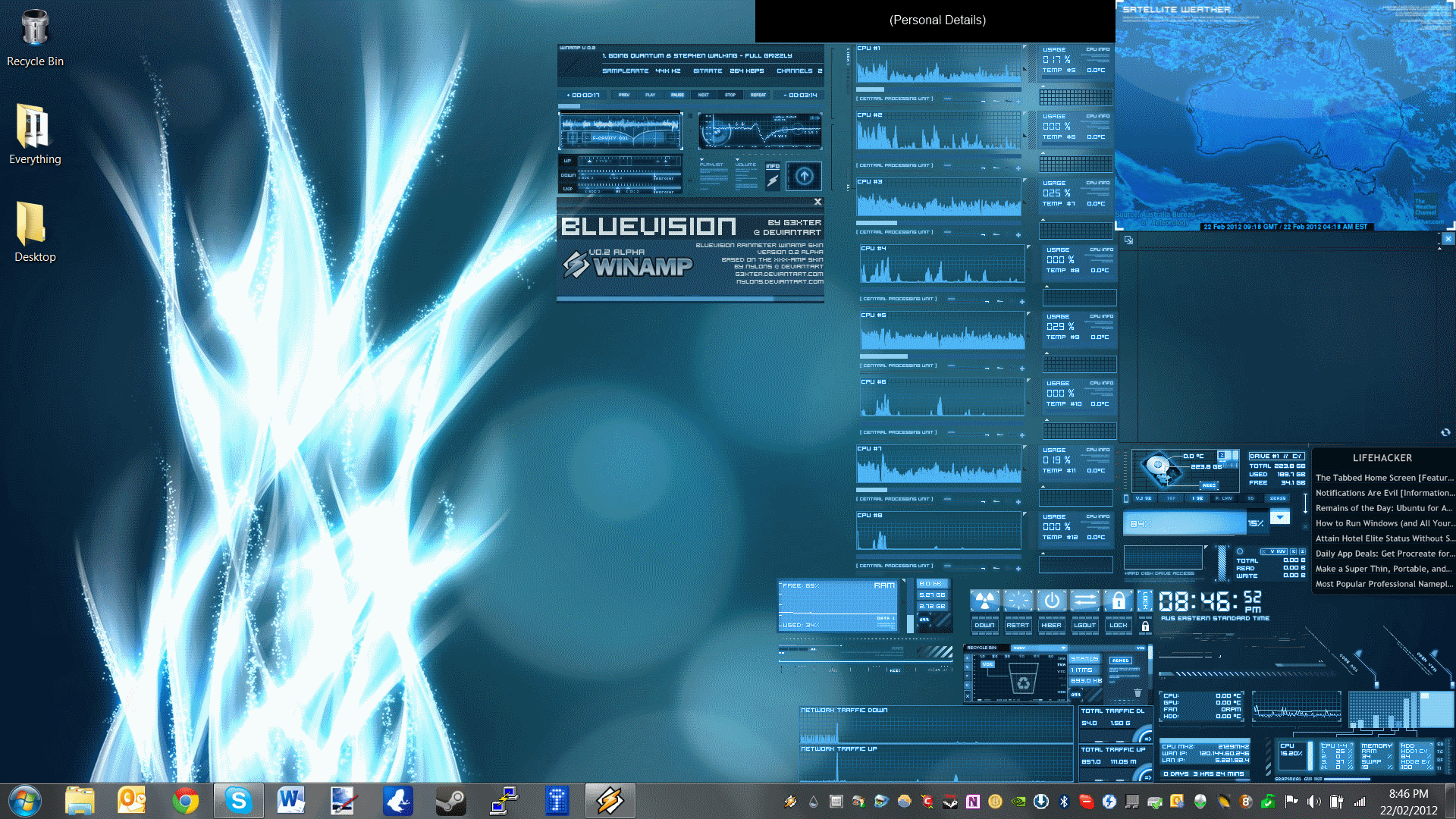Open CPU INFO for CPU #7
This screenshot has height=819, width=1456.
point(1097,450)
